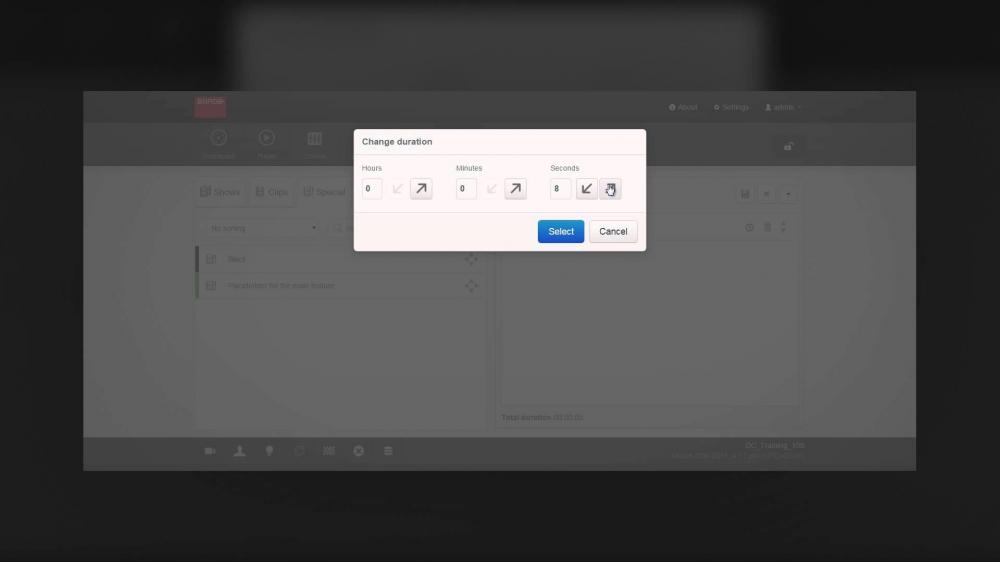Viewport: 1000px width, 562px height.
Task: Increase the Seconds value with arrow button
Action: point(610,188)
